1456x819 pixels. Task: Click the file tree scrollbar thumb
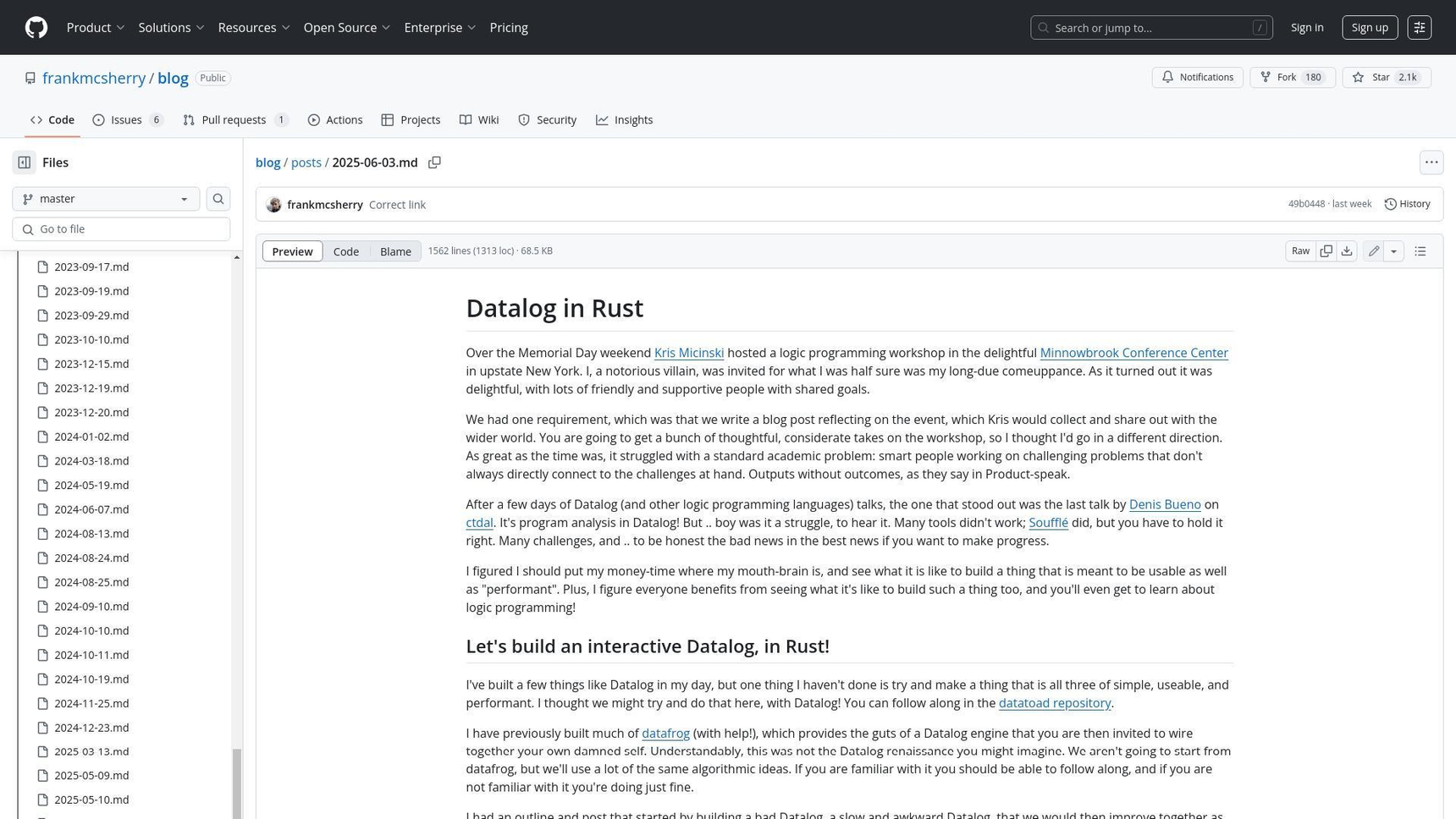(x=237, y=783)
